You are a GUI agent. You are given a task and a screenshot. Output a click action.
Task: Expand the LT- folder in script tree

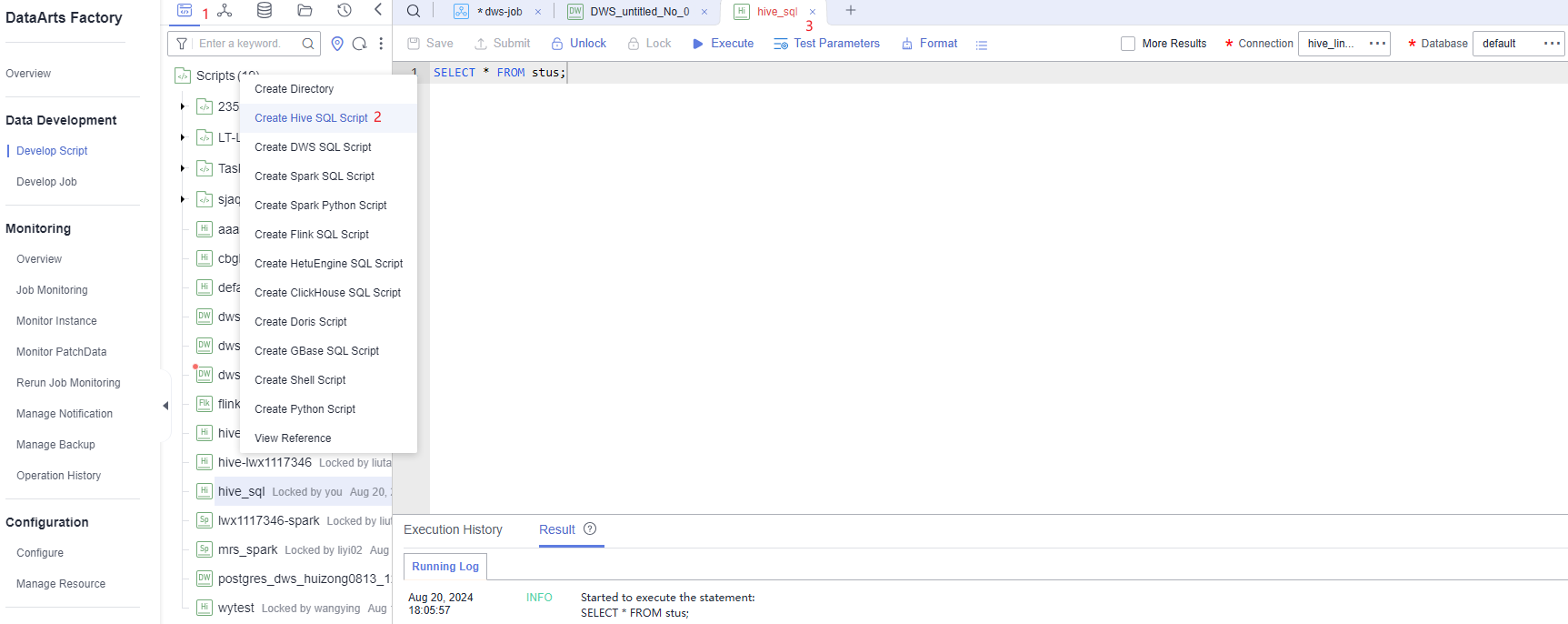[x=183, y=138]
